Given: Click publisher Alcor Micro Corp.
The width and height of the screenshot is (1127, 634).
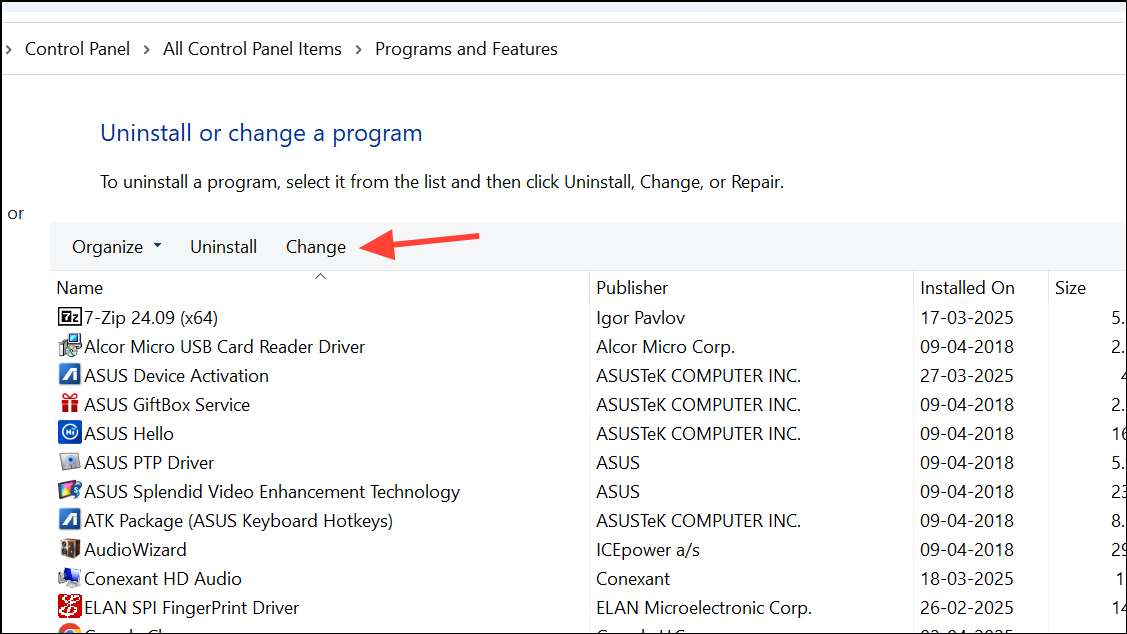Looking at the screenshot, I should tap(666, 346).
